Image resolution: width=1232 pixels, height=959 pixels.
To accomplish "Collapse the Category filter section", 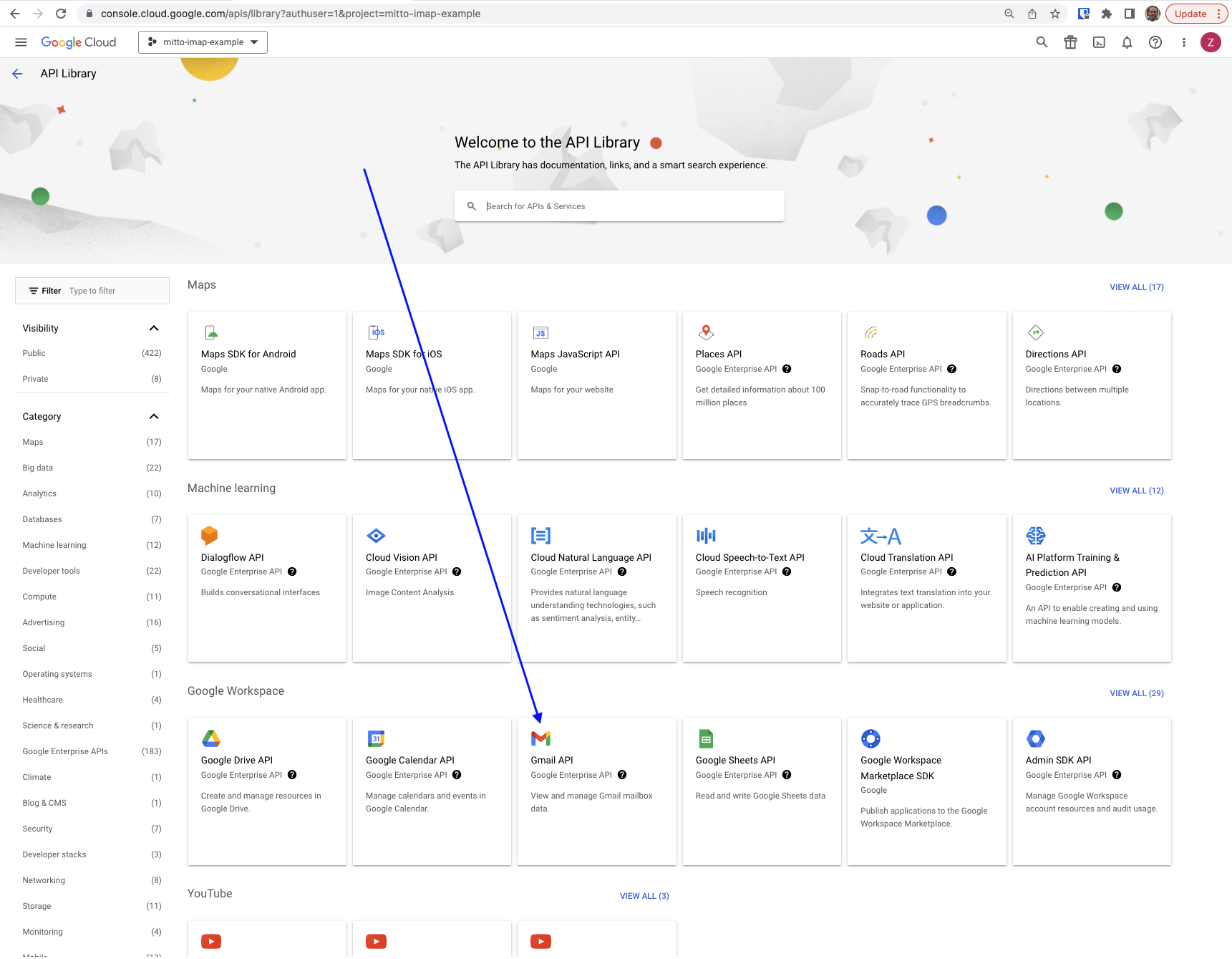I will tap(153, 416).
